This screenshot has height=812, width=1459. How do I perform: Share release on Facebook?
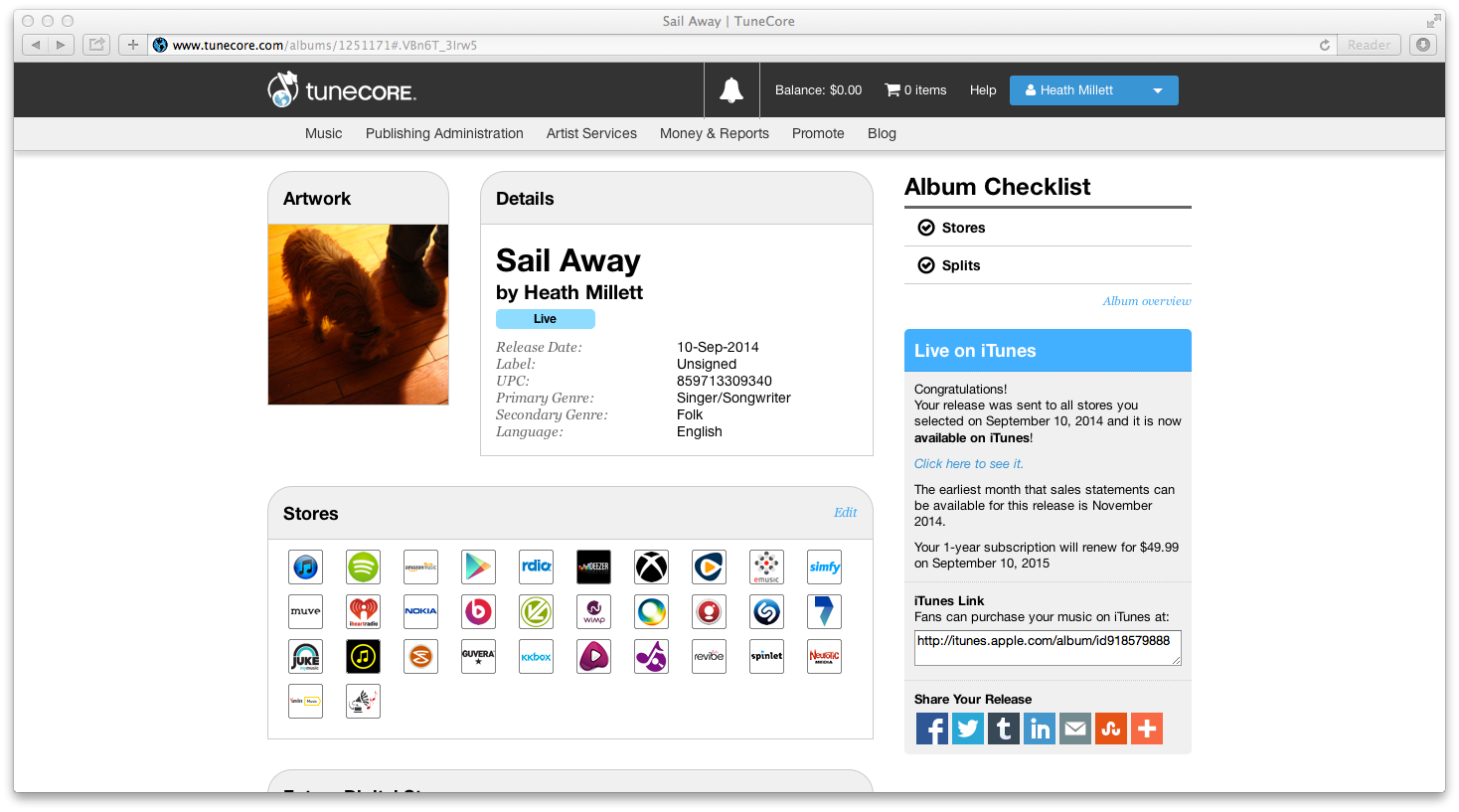coord(932,729)
